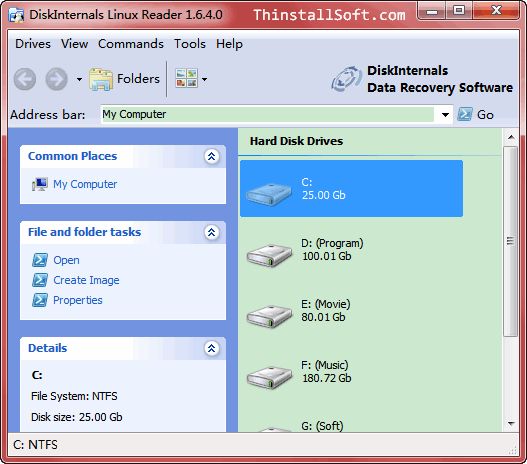Click the icon beside Open task
Viewport: 527px width, 464px height.
tap(40, 260)
